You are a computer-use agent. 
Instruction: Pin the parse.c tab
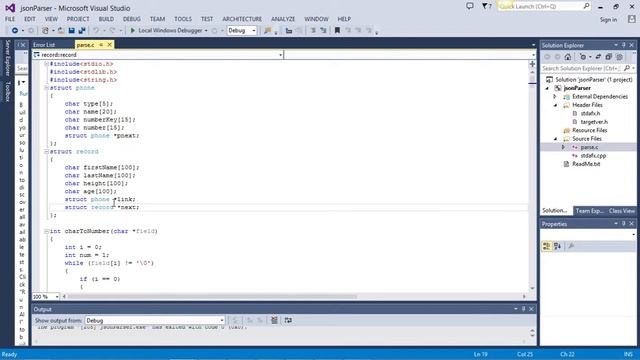[101, 44]
